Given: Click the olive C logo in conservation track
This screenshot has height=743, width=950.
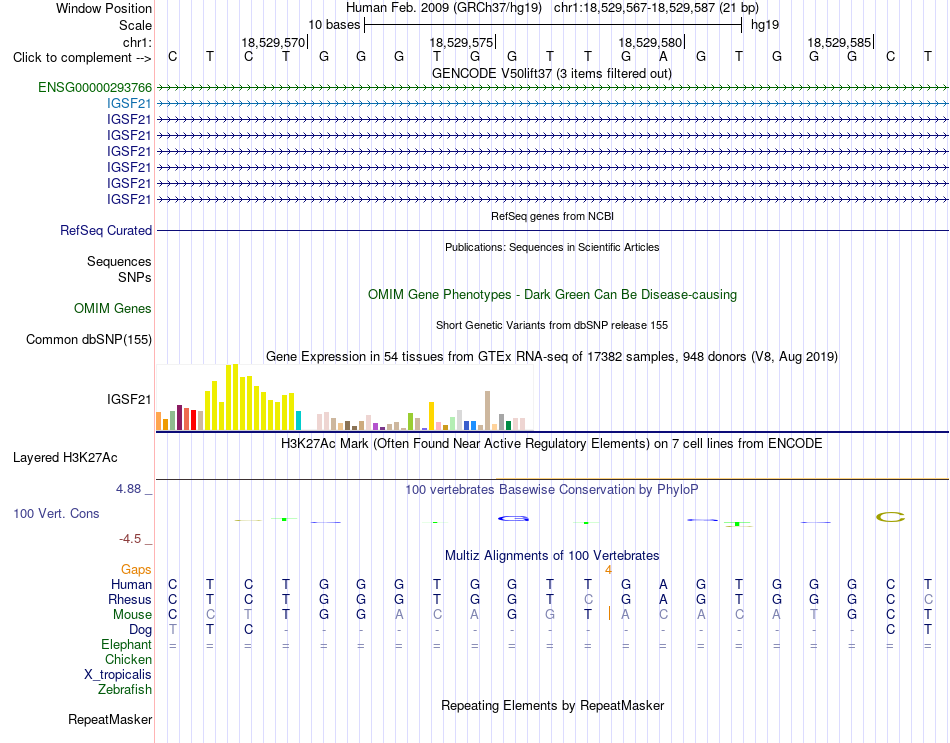Looking at the screenshot, I should click(890, 517).
